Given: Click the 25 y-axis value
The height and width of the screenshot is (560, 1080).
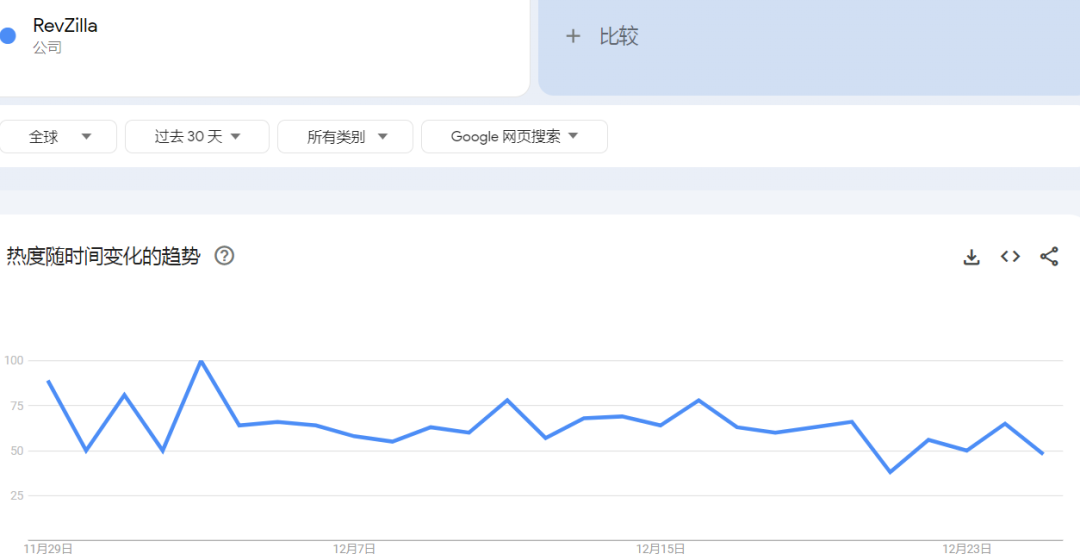Looking at the screenshot, I should point(17,495).
